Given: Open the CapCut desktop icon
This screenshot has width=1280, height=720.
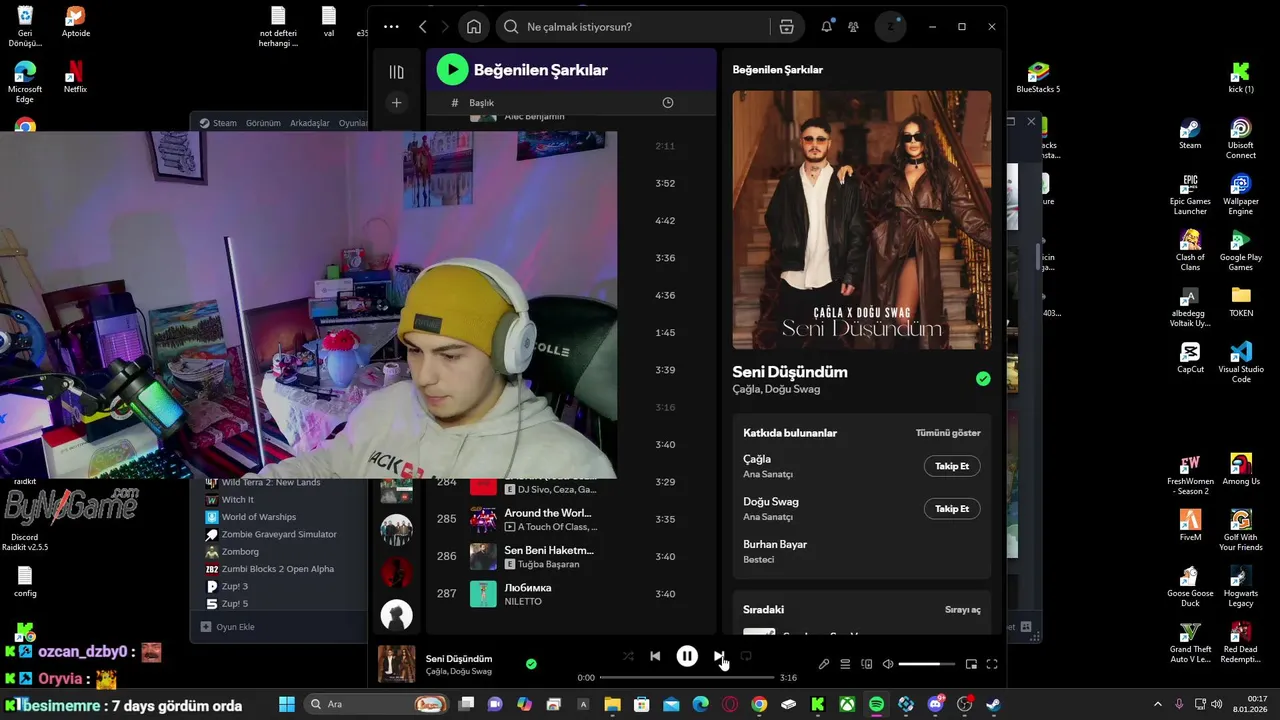Looking at the screenshot, I should [x=1190, y=357].
